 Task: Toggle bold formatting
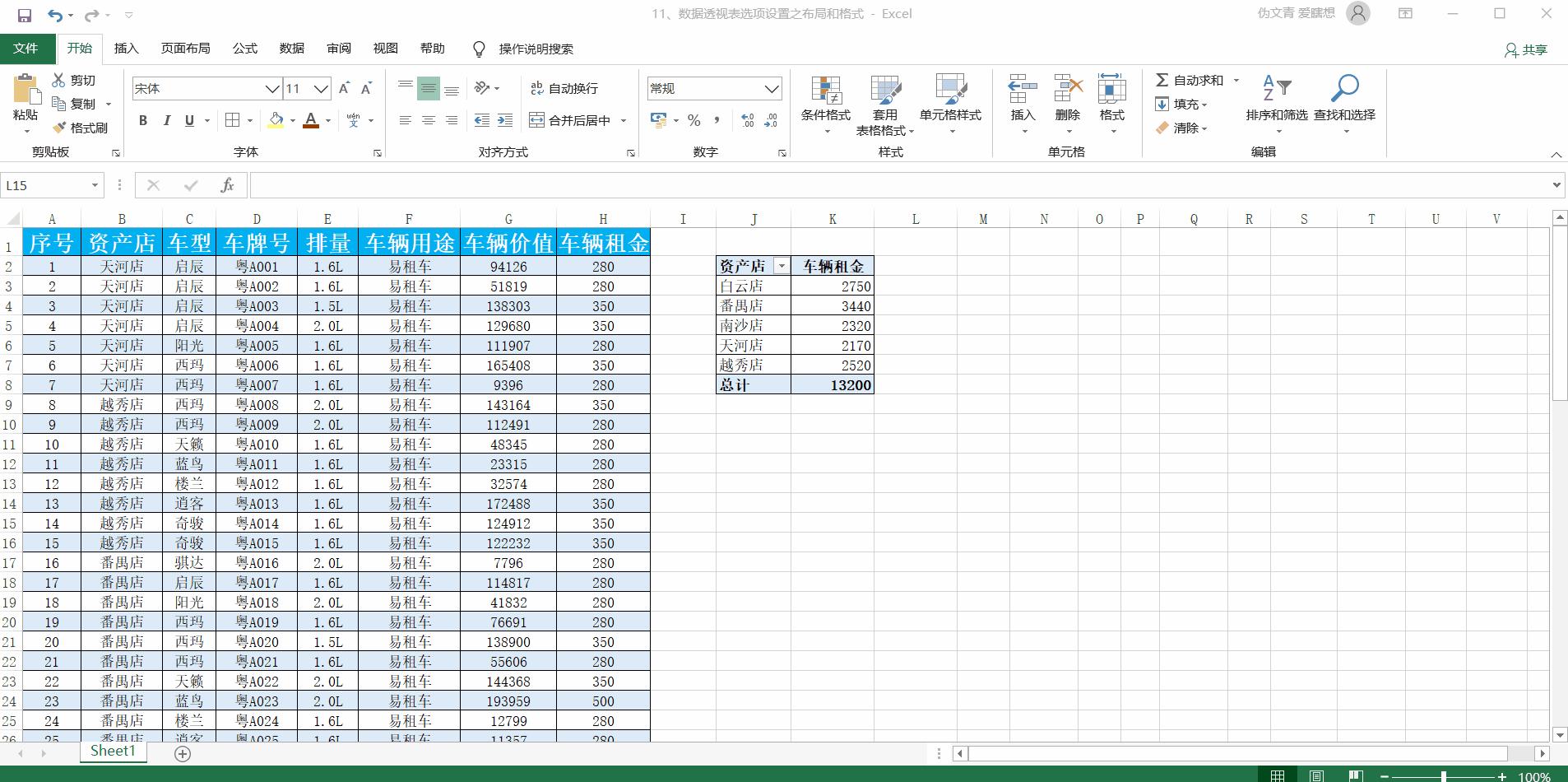tap(141, 120)
